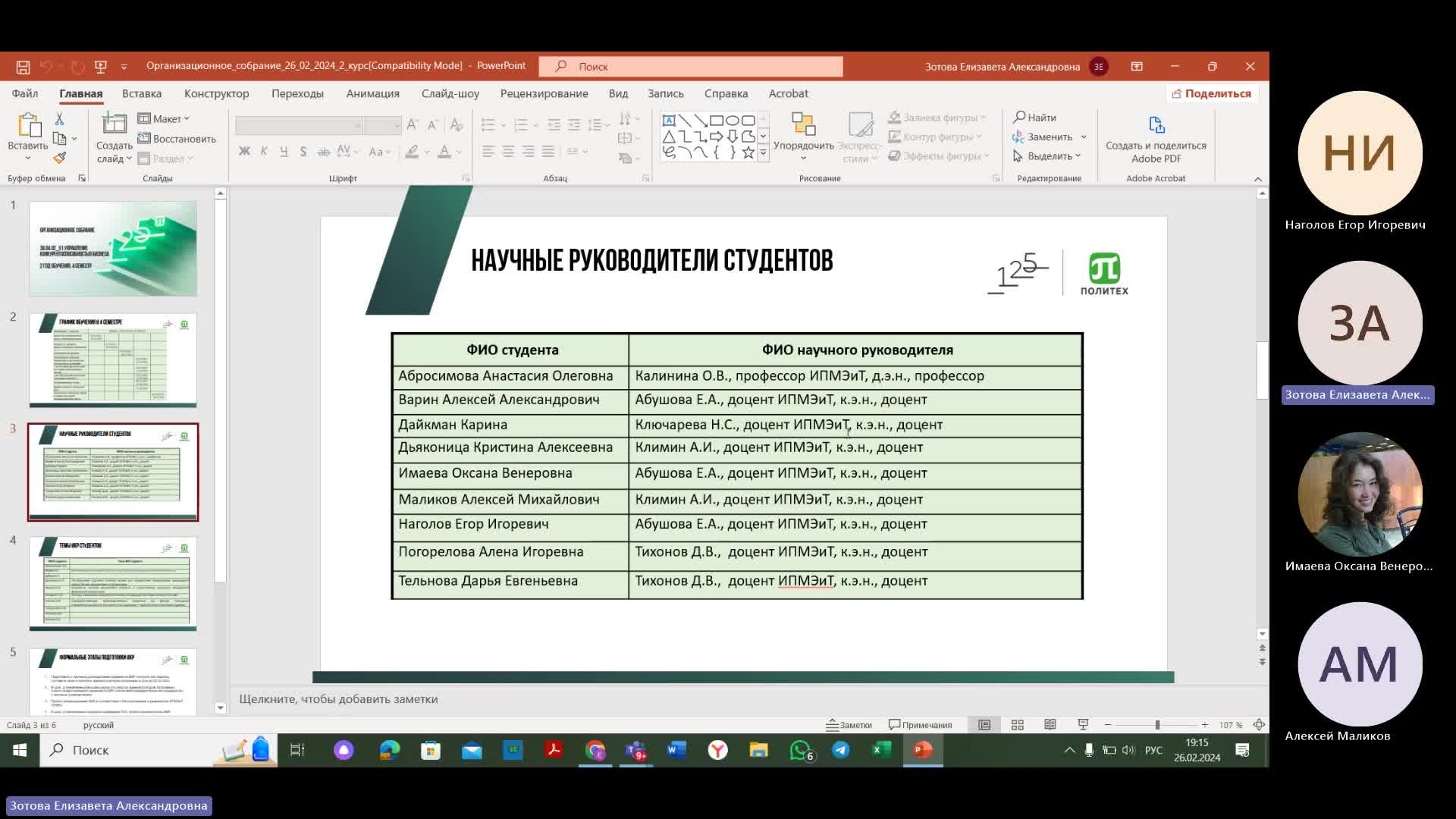Select the star shape in gallery
The image size is (1456, 819).
click(748, 152)
